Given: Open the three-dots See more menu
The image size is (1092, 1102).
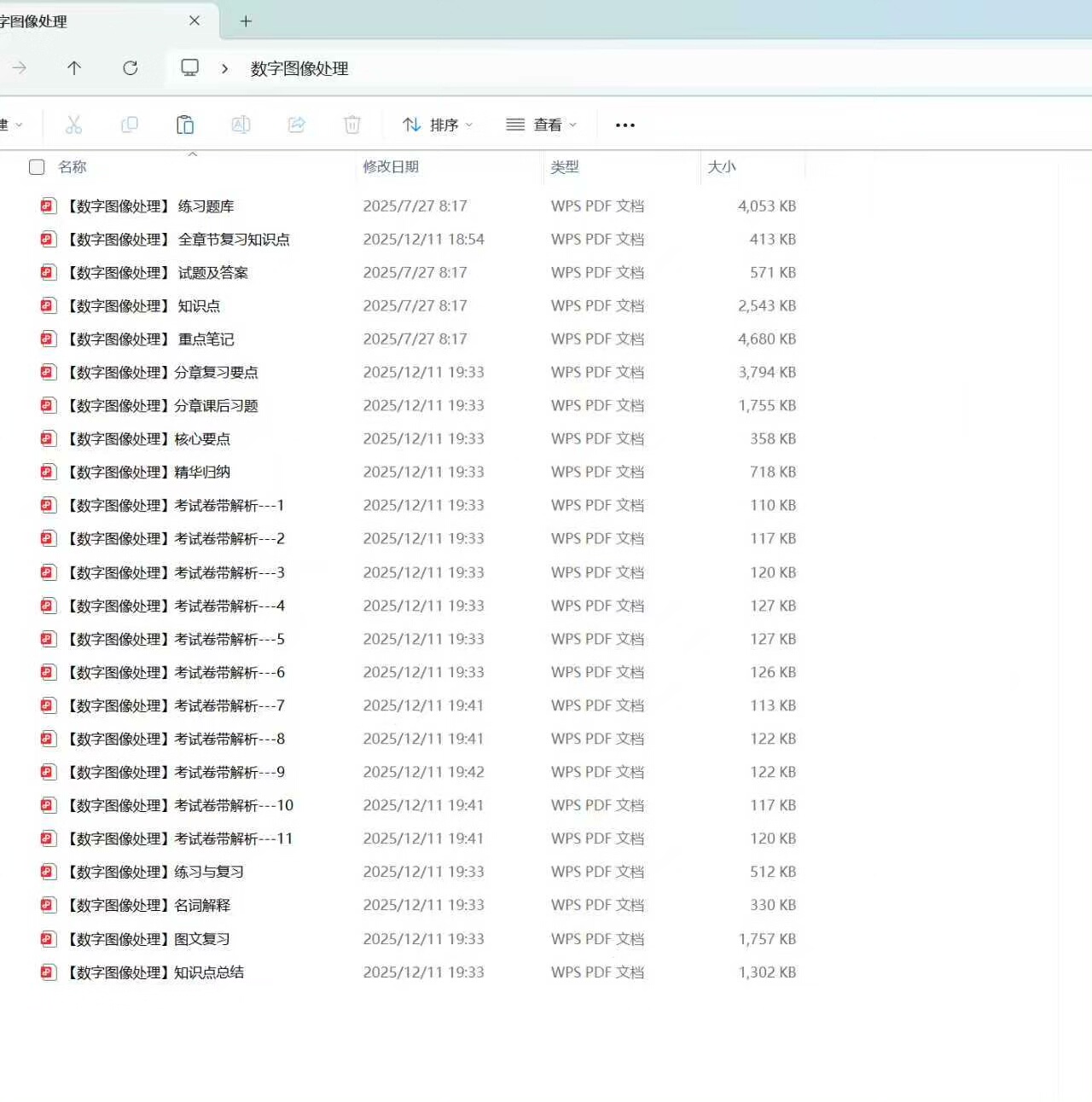Looking at the screenshot, I should tap(625, 125).
